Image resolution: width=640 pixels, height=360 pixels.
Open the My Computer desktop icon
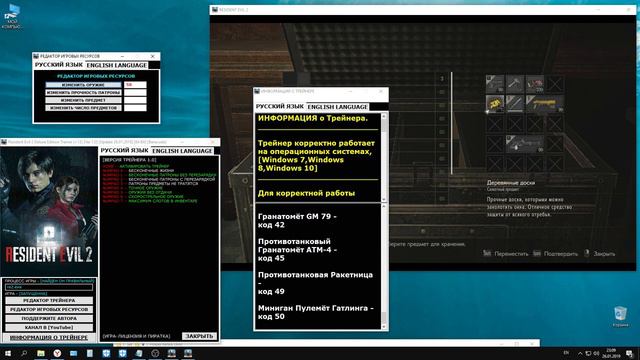[x=12, y=16]
